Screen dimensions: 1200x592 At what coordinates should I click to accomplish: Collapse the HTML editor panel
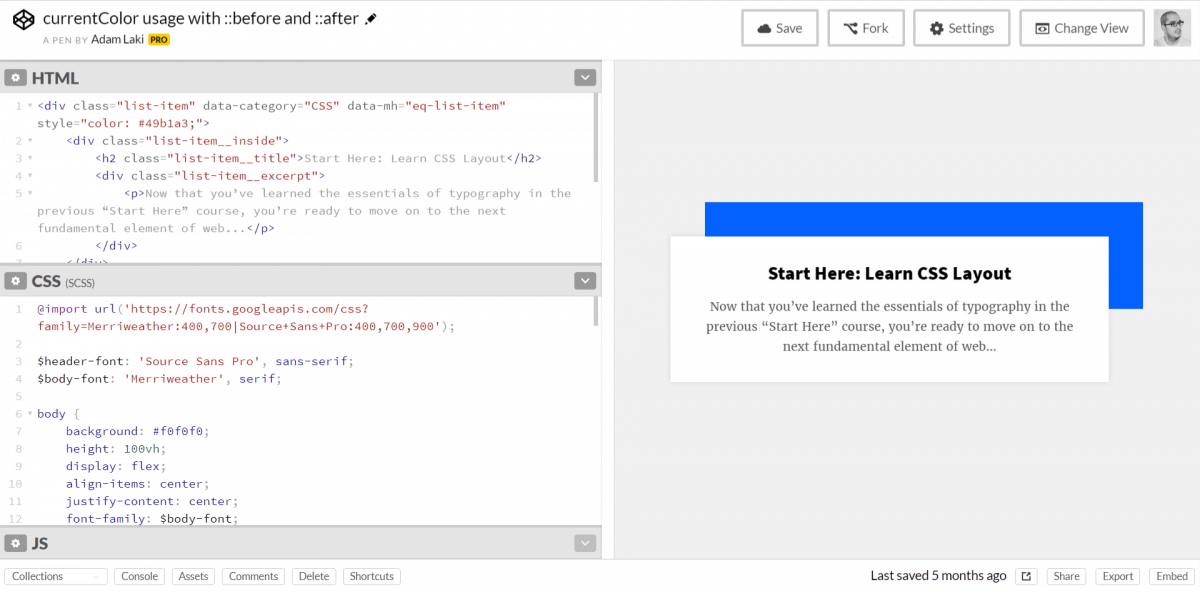(585, 77)
